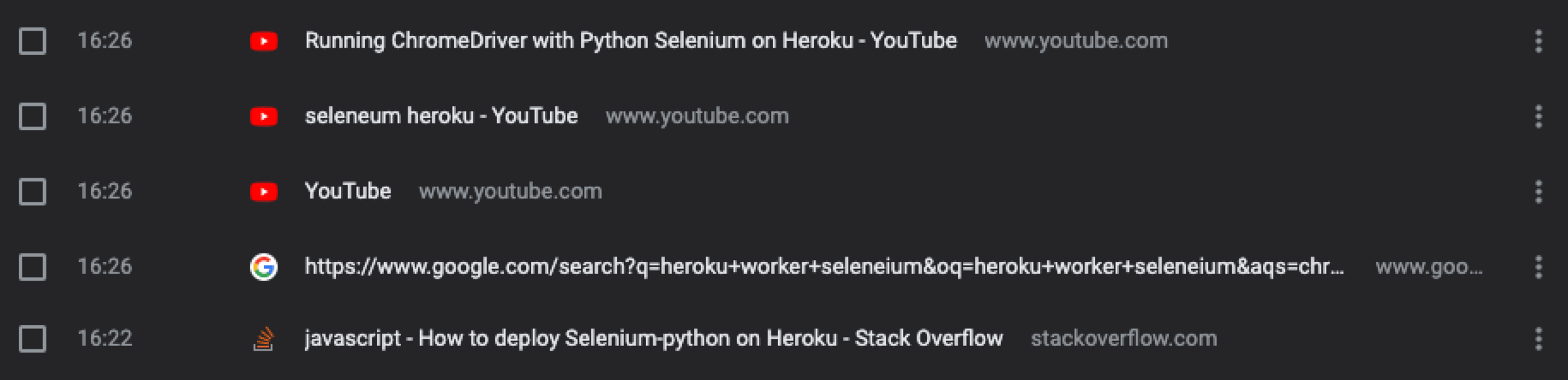Tick checkbox for Running ChromeDriver entry
The width and height of the screenshot is (1568, 380).
click(x=32, y=41)
